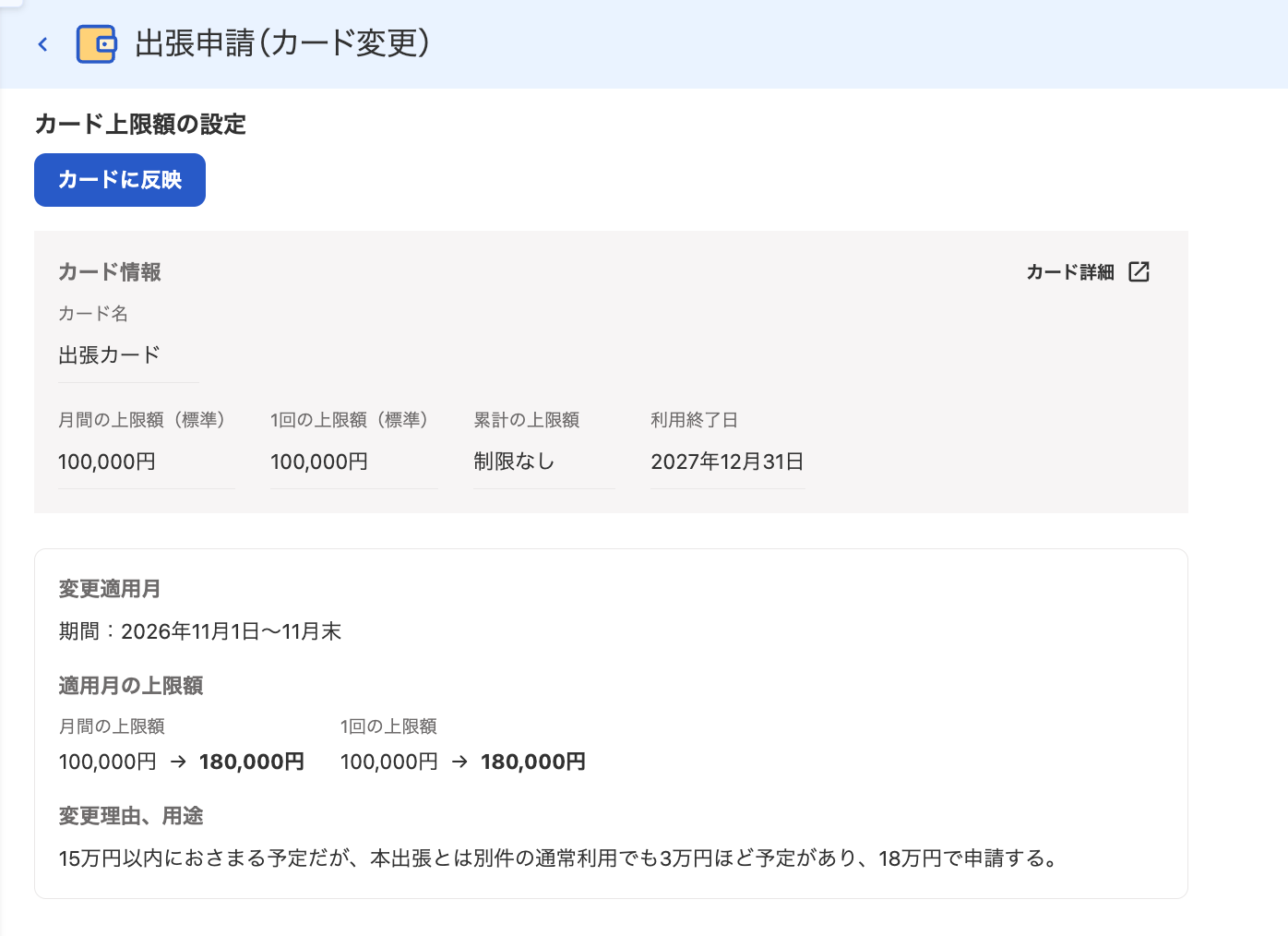The width and height of the screenshot is (1288, 936).
Task: Click the yellow wallet icon in header
Action: [x=96, y=44]
